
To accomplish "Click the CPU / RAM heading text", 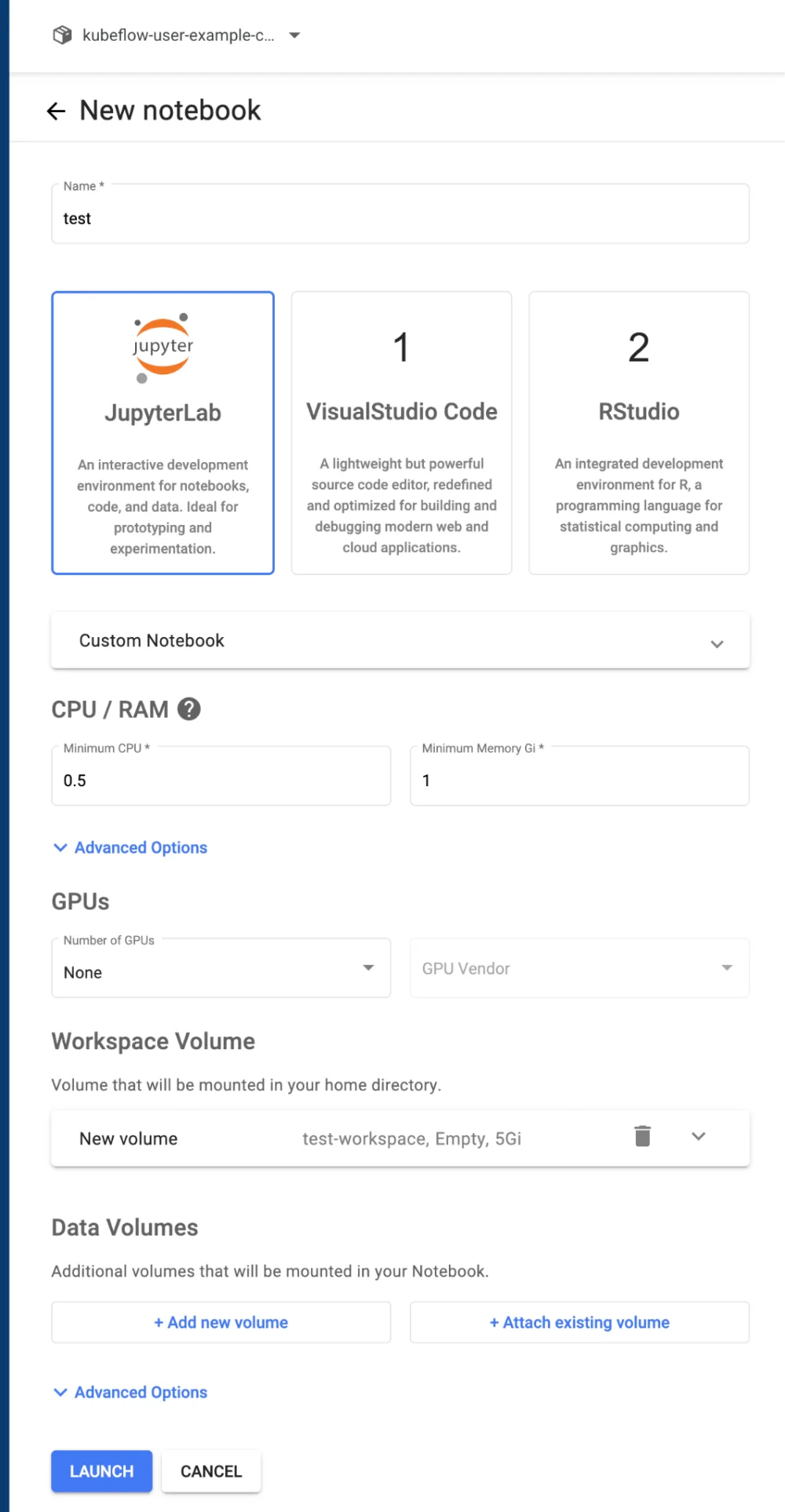I will click(x=110, y=709).
